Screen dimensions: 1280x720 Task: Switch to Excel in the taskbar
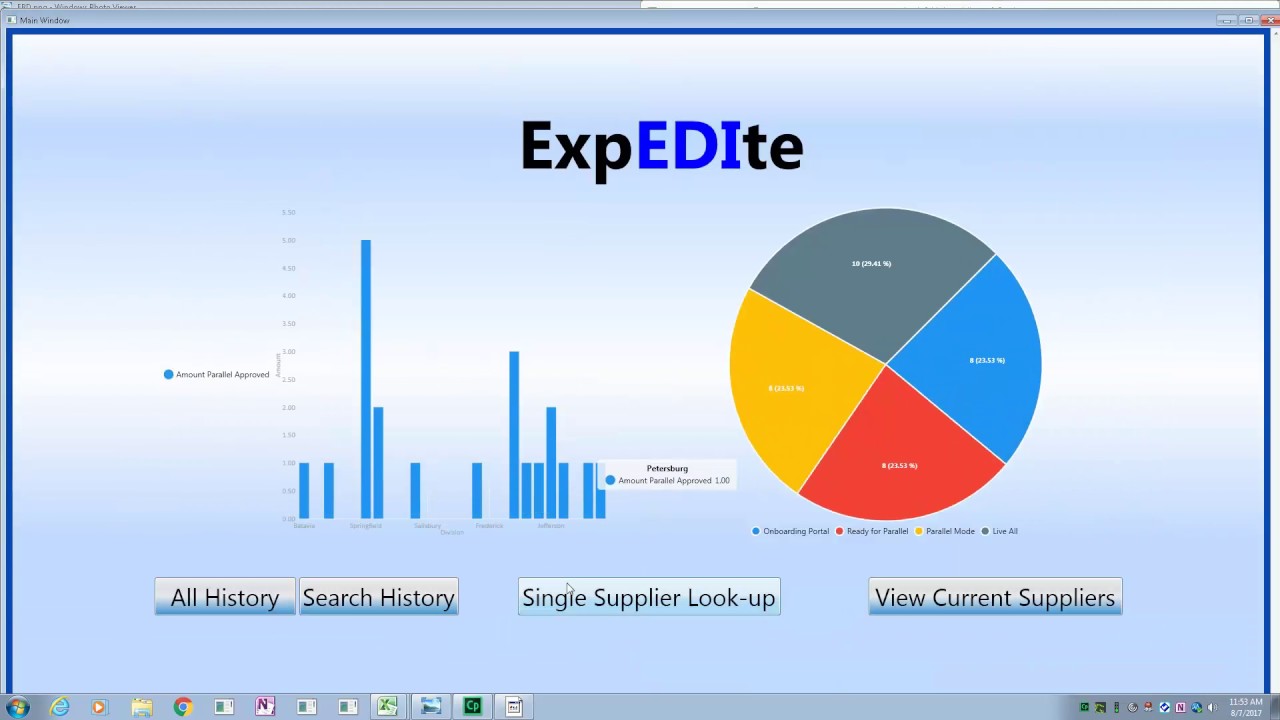[388, 707]
